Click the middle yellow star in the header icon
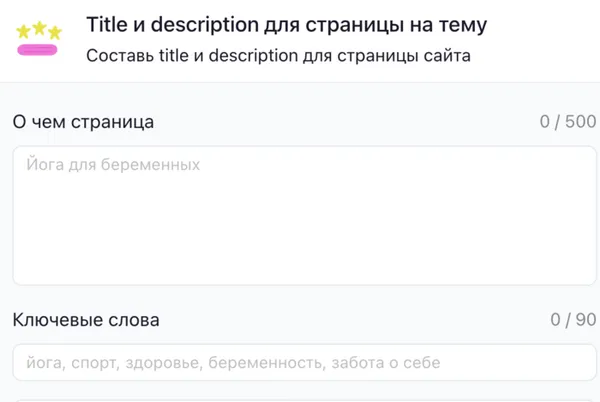 pyautogui.click(x=39, y=26)
